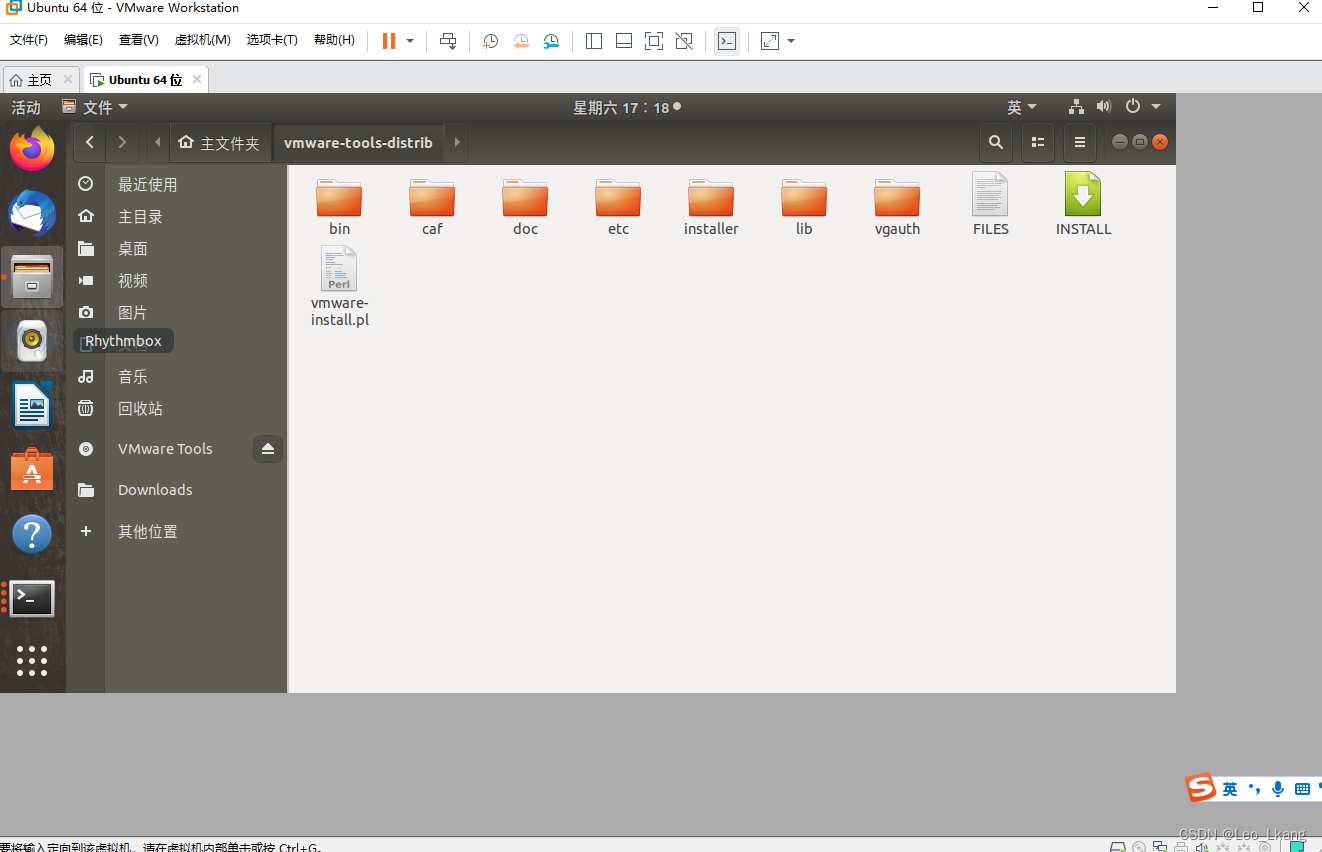Toggle list/grid view in Files
The width and height of the screenshot is (1322, 852).
pyautogui.click(x=1038, y=143)
